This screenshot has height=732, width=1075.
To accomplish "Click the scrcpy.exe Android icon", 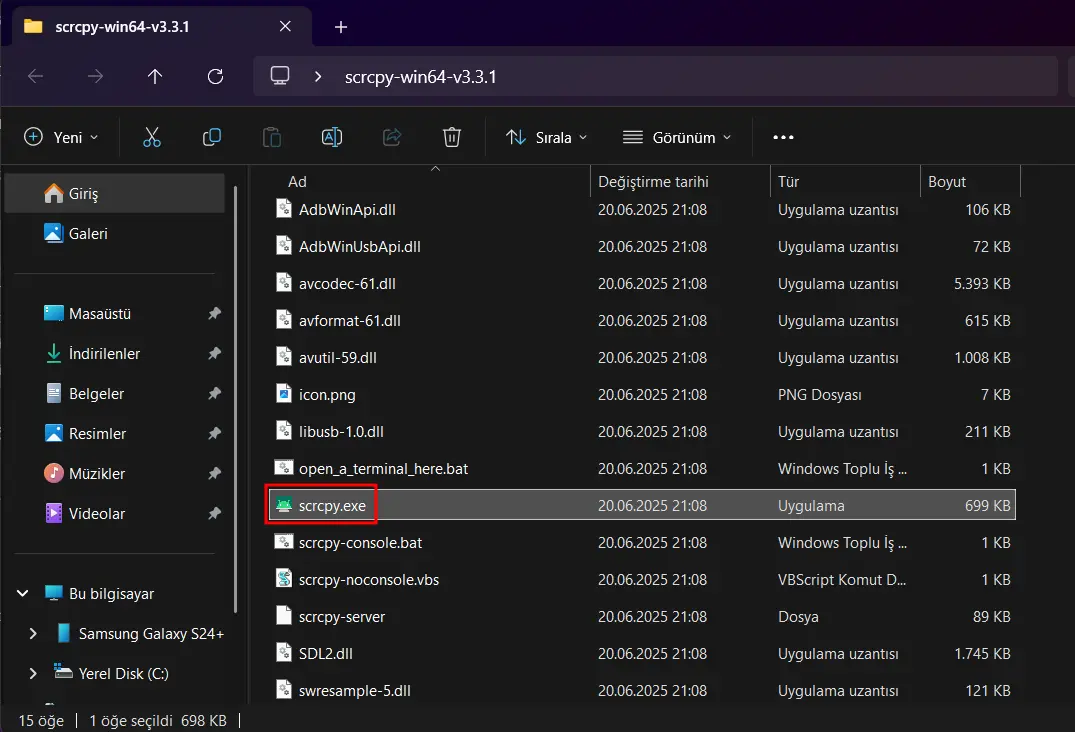I will coord(284,505).
